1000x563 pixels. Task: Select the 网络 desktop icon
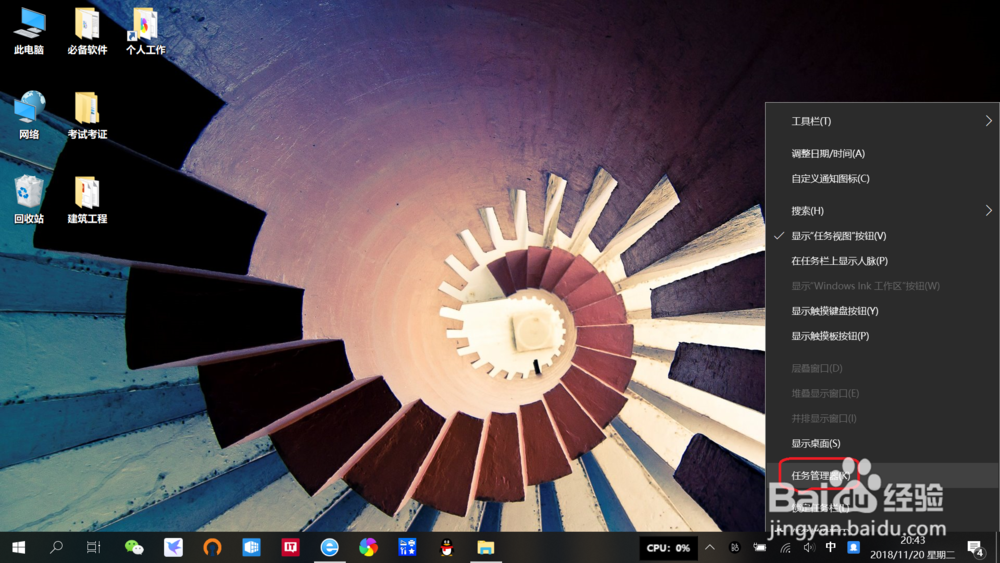tap(29, 115)
